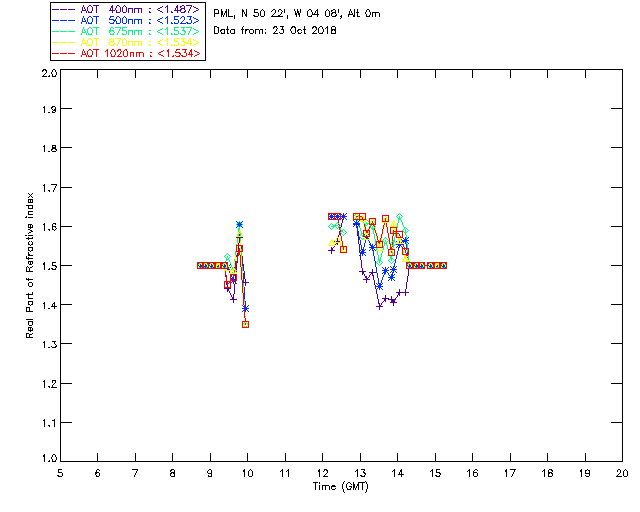640x512 pixels.
Task: Click the AOT 400nm legend entry
Action: (126, 9)
